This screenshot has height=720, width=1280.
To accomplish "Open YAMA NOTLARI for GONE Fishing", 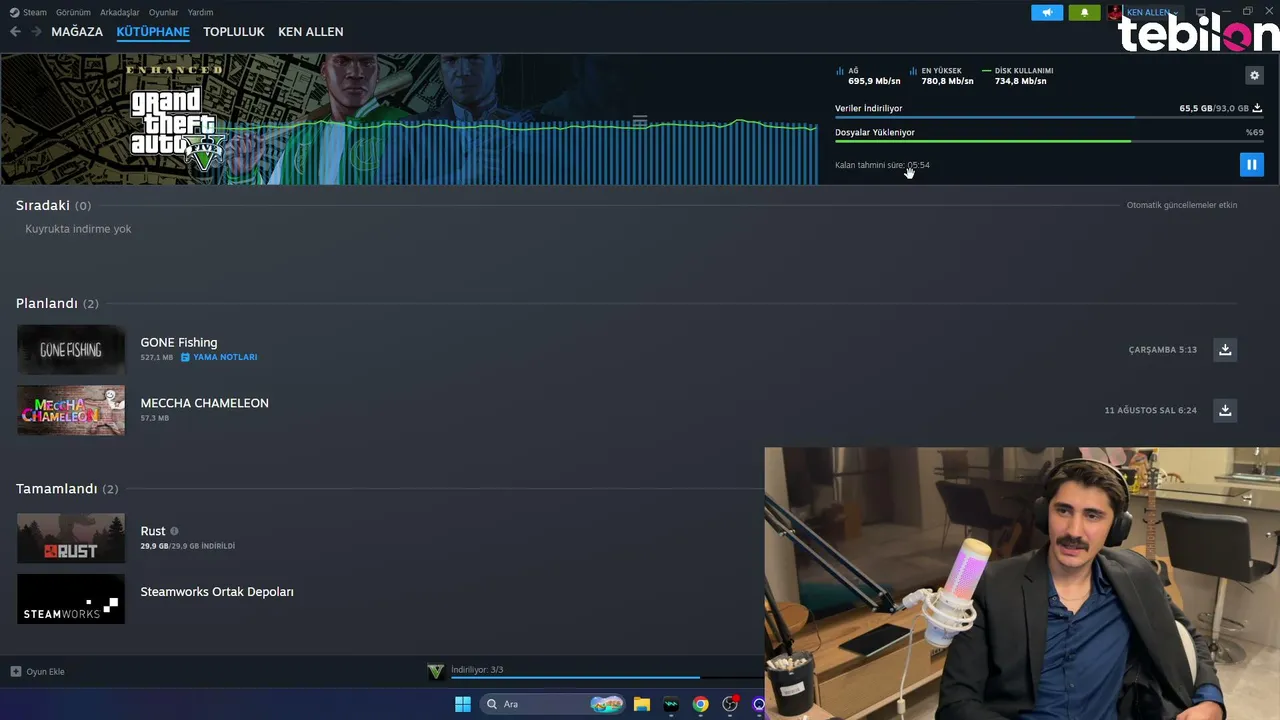I will point(225,357).
